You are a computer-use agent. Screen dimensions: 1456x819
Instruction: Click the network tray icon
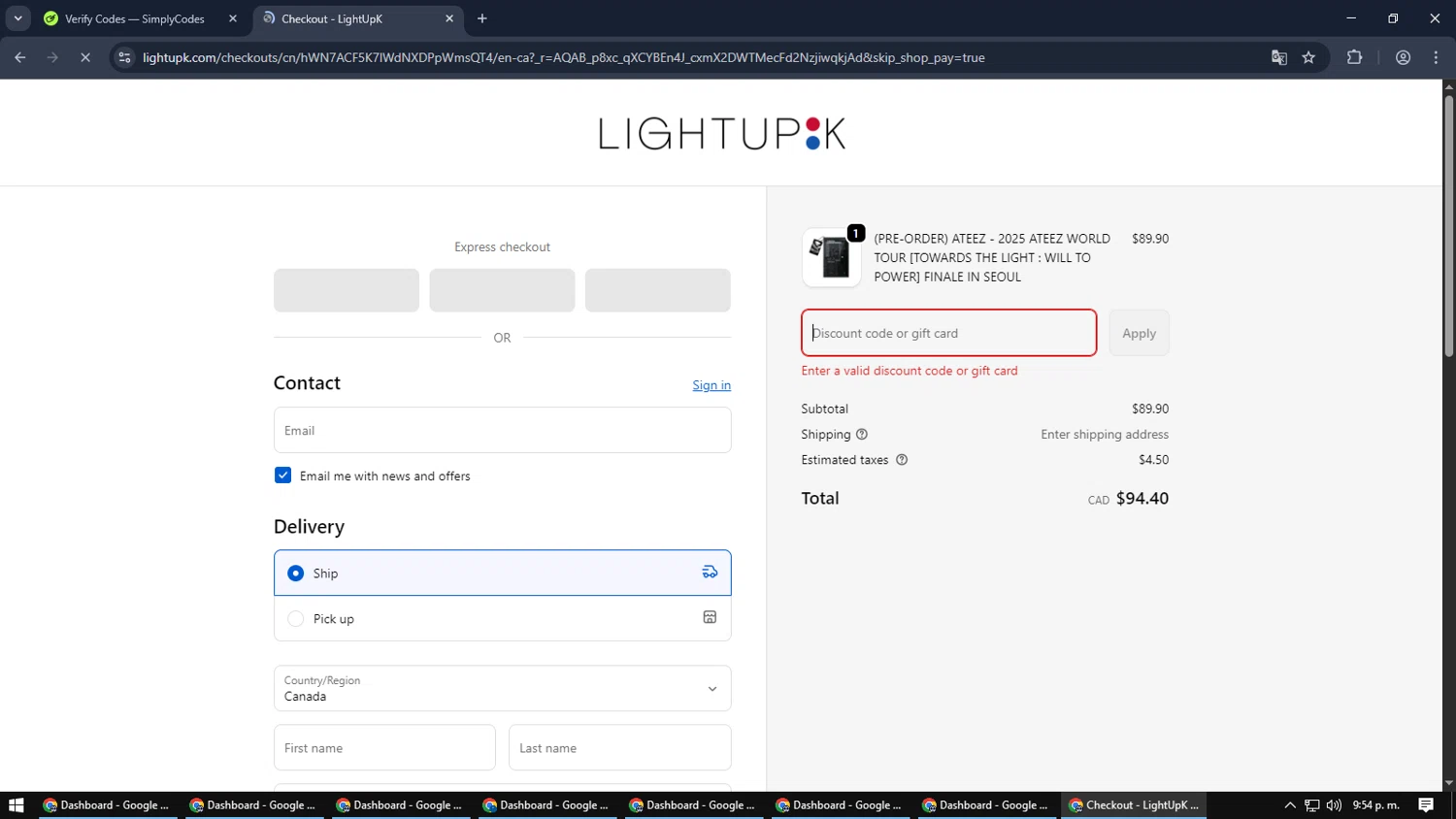coord(1311,805)
